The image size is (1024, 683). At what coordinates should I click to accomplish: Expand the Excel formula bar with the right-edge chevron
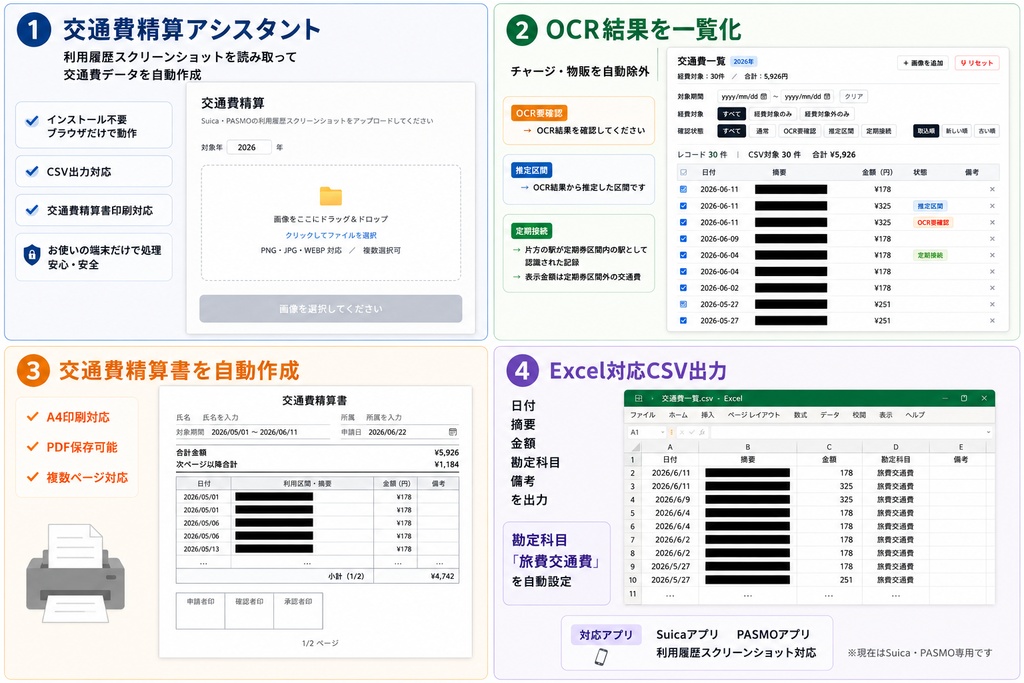988,432
